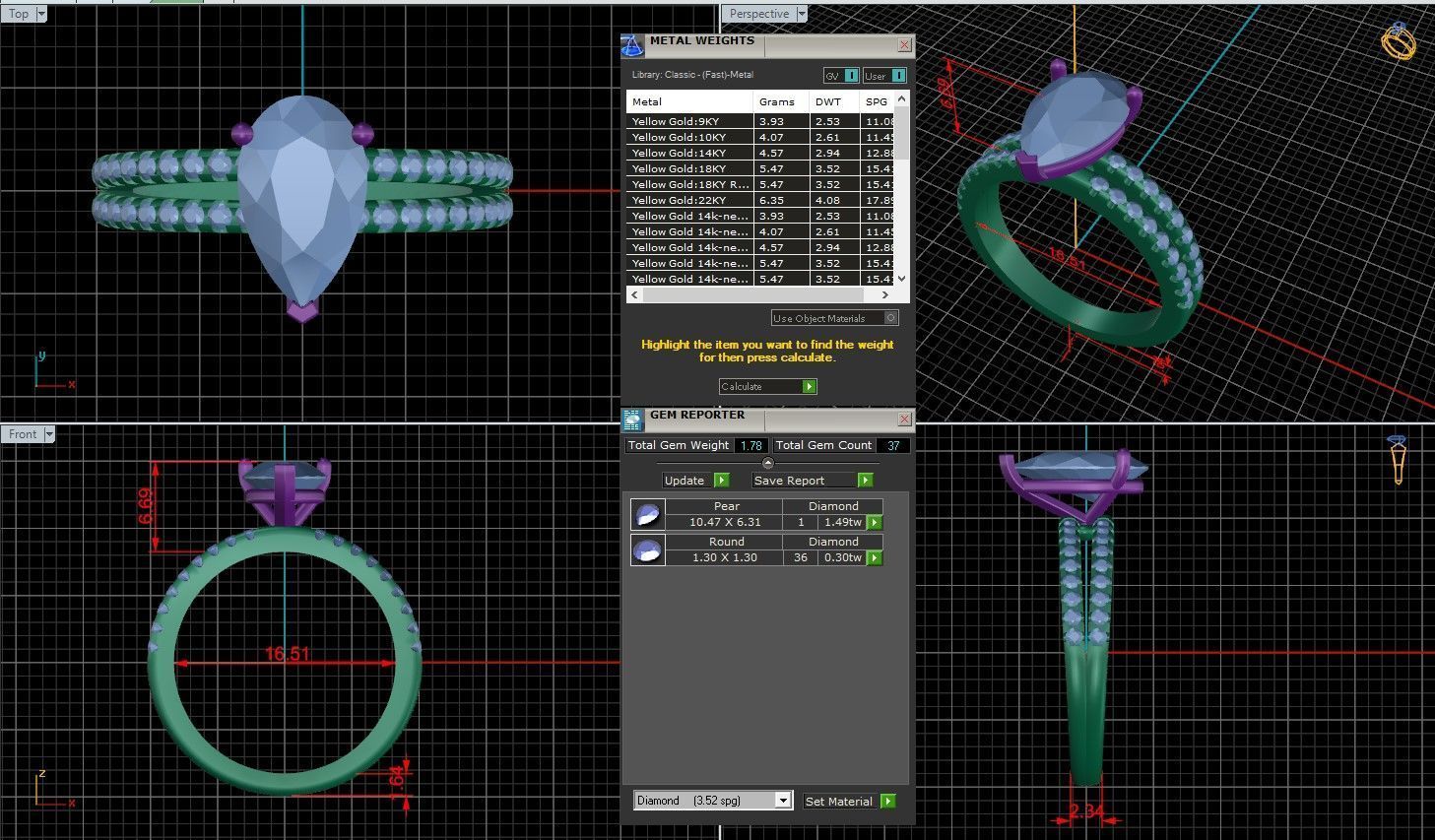Select the Top viewport label

pyautogui.click(x=19, y=14)
